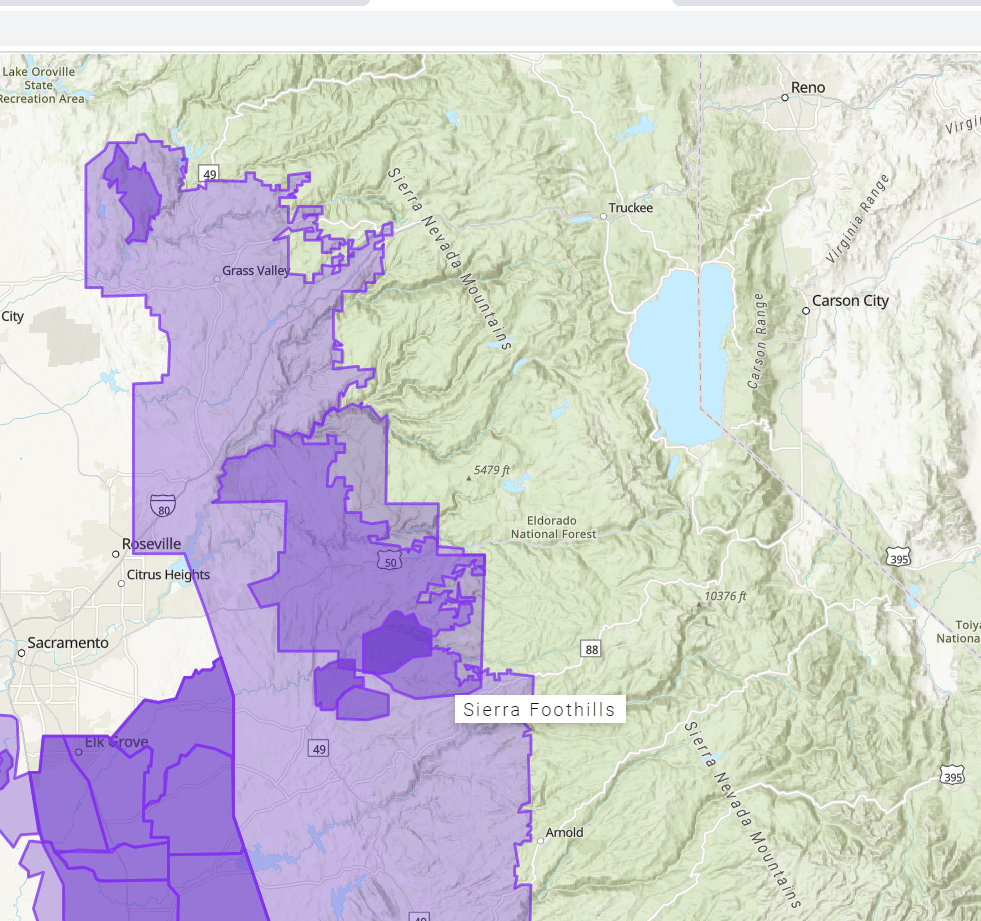Click the Elk Grove label
Viewport: 981px width, 921px height.
click(x=116, y=742)
